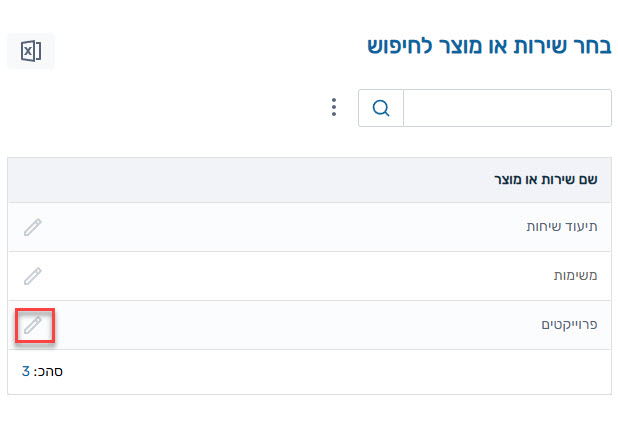Image resolution: width=618 pixels, height=443 pixels.
Task: Click the סהכ total label
Action: coord(48,372)
